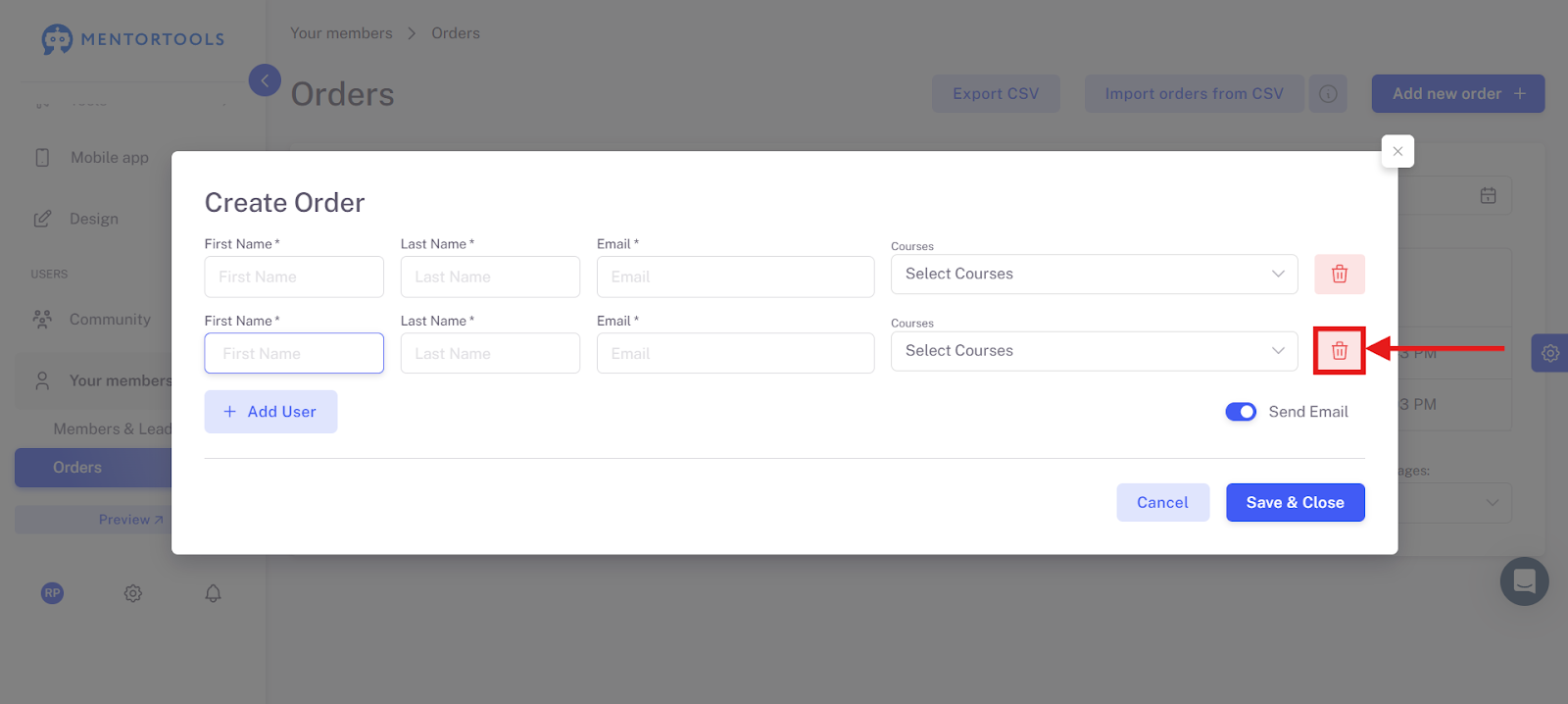Viewport: 1568px width, 704px height.
Task: Click the Your members person icon
Action: click(x=42, y=380)
